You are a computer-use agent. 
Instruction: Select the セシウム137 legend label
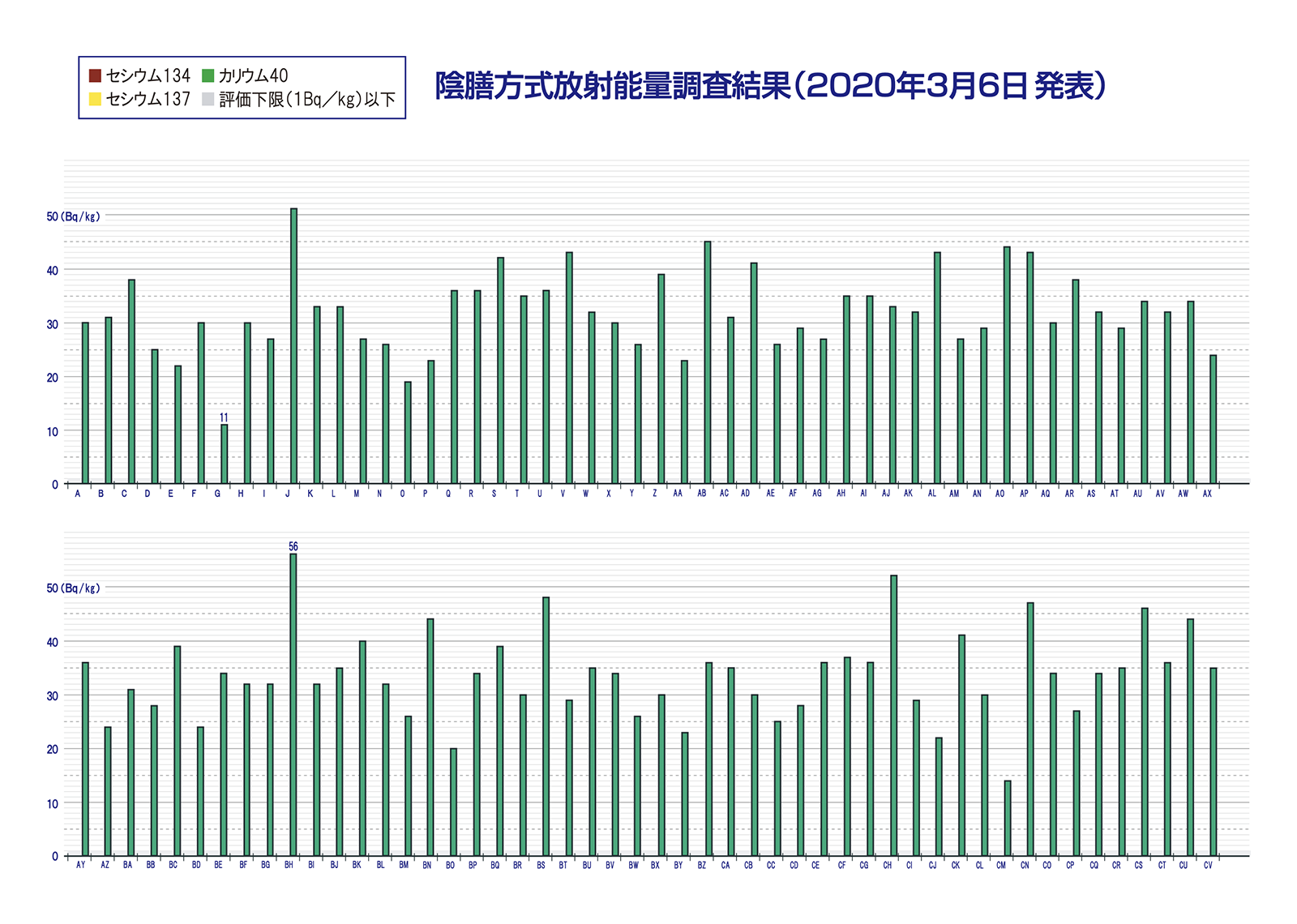[148, 100]
